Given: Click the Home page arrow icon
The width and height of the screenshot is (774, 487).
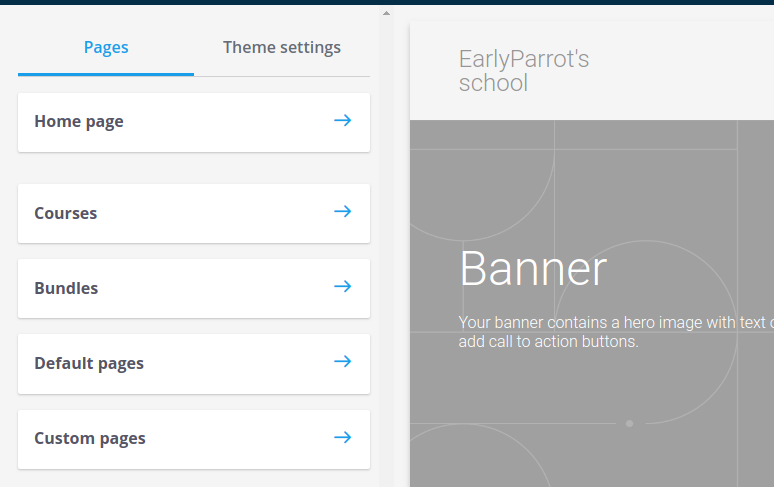Looking at the screenshot, I should coord(343,120).
